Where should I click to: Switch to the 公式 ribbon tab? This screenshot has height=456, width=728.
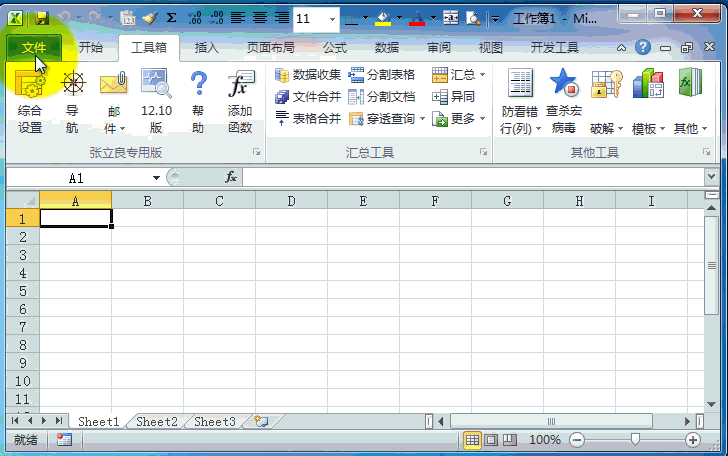[334, 47]
